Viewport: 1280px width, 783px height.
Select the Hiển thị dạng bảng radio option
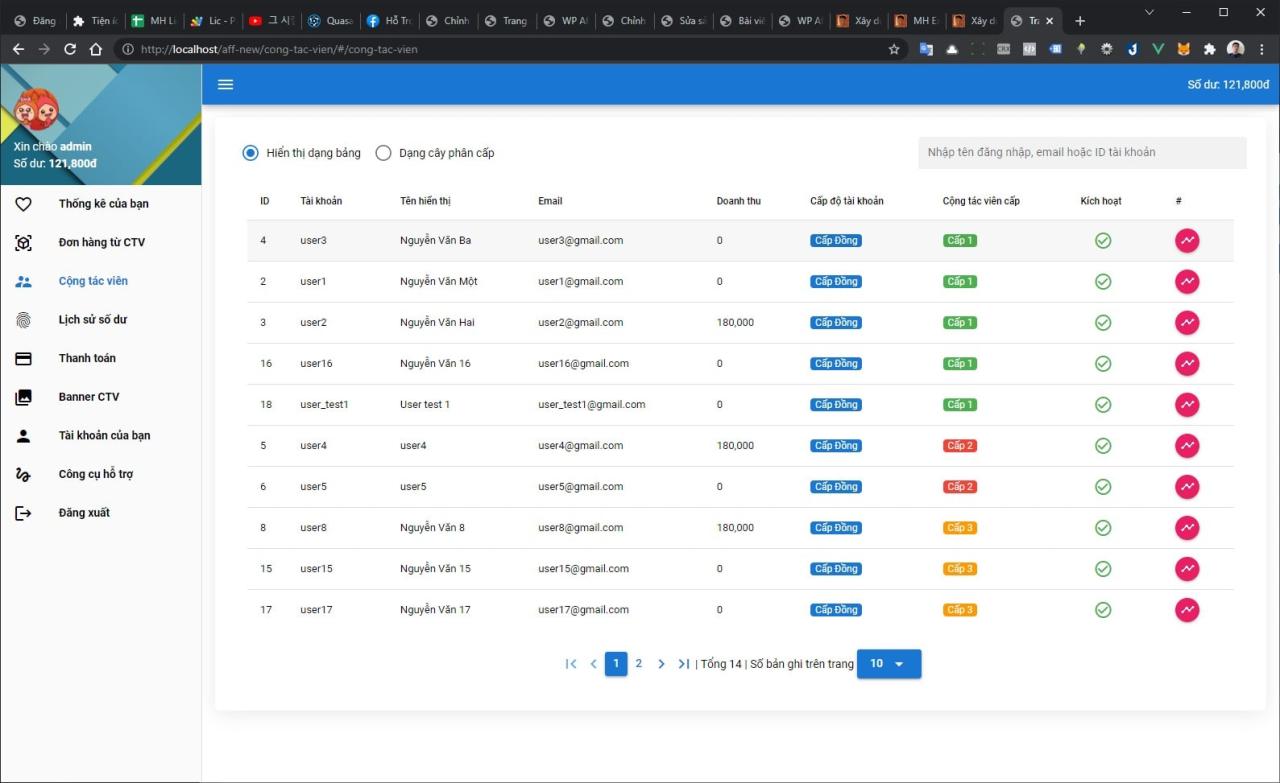coord(250,152)
